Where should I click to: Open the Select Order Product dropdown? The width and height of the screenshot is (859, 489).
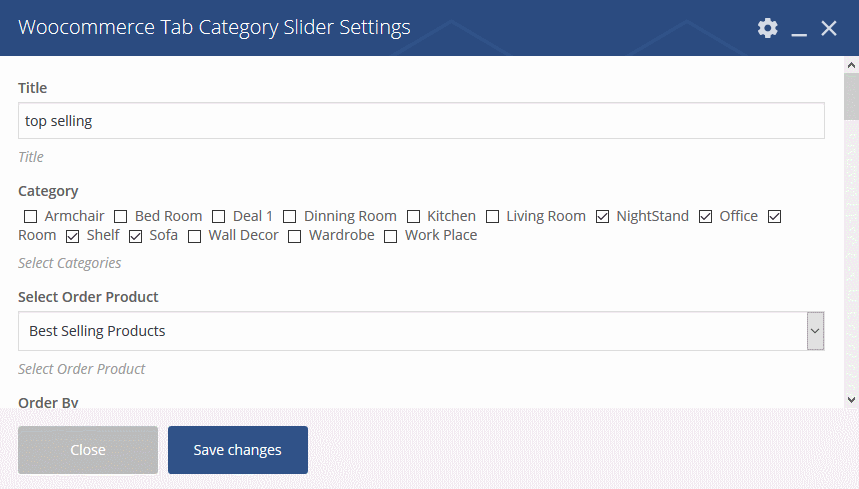(x=421, y=331)
